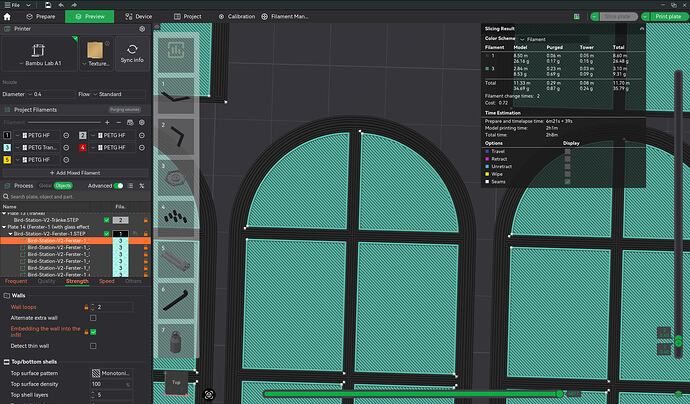Toggle the Advanced mode switch
690x404 pixels.
(x=118, y=186)
